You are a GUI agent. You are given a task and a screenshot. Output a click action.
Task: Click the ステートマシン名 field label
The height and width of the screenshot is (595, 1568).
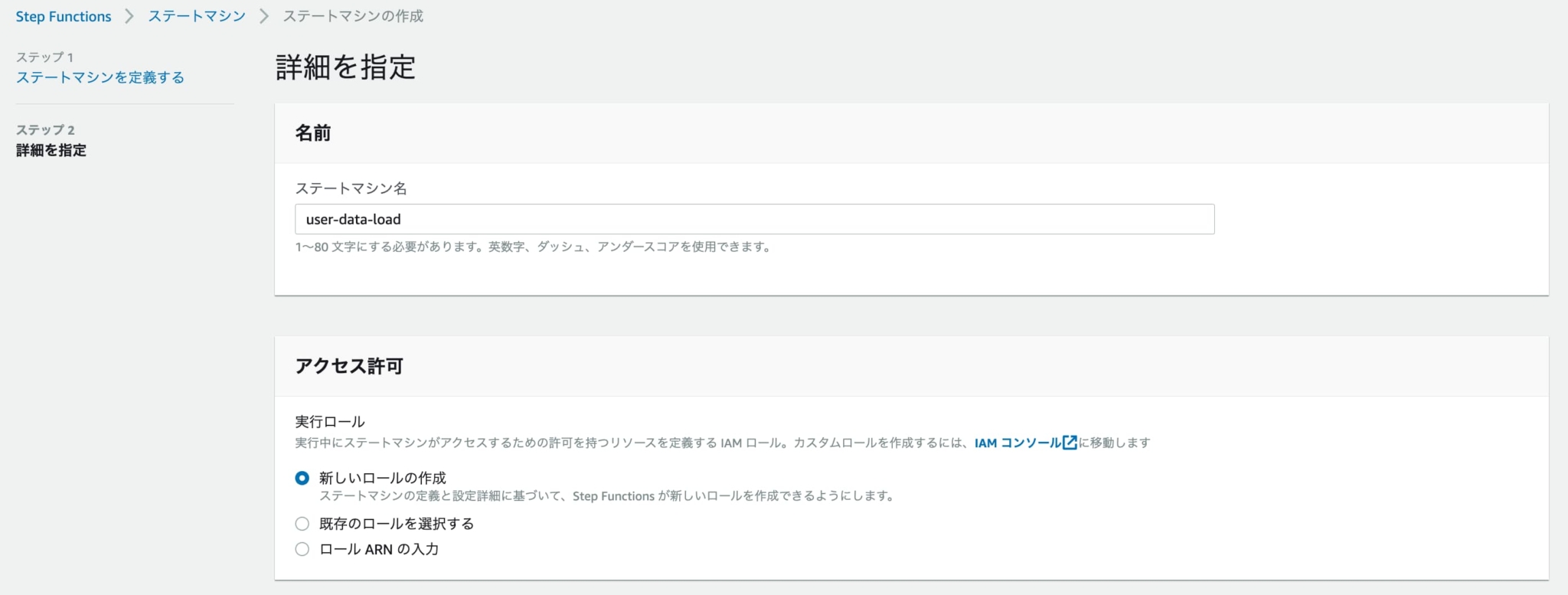[x=351, y=188]
